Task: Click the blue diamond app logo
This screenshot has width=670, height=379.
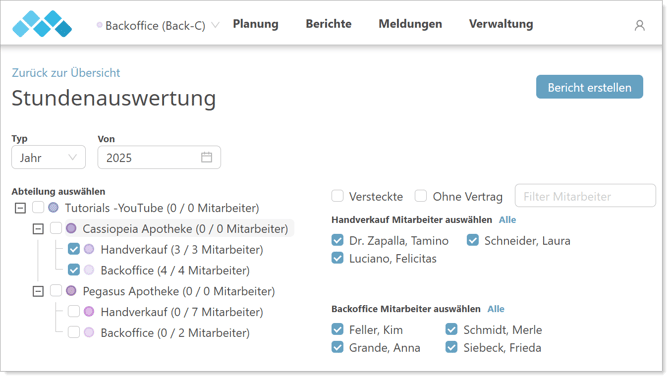Action: (x=42, y=24)
